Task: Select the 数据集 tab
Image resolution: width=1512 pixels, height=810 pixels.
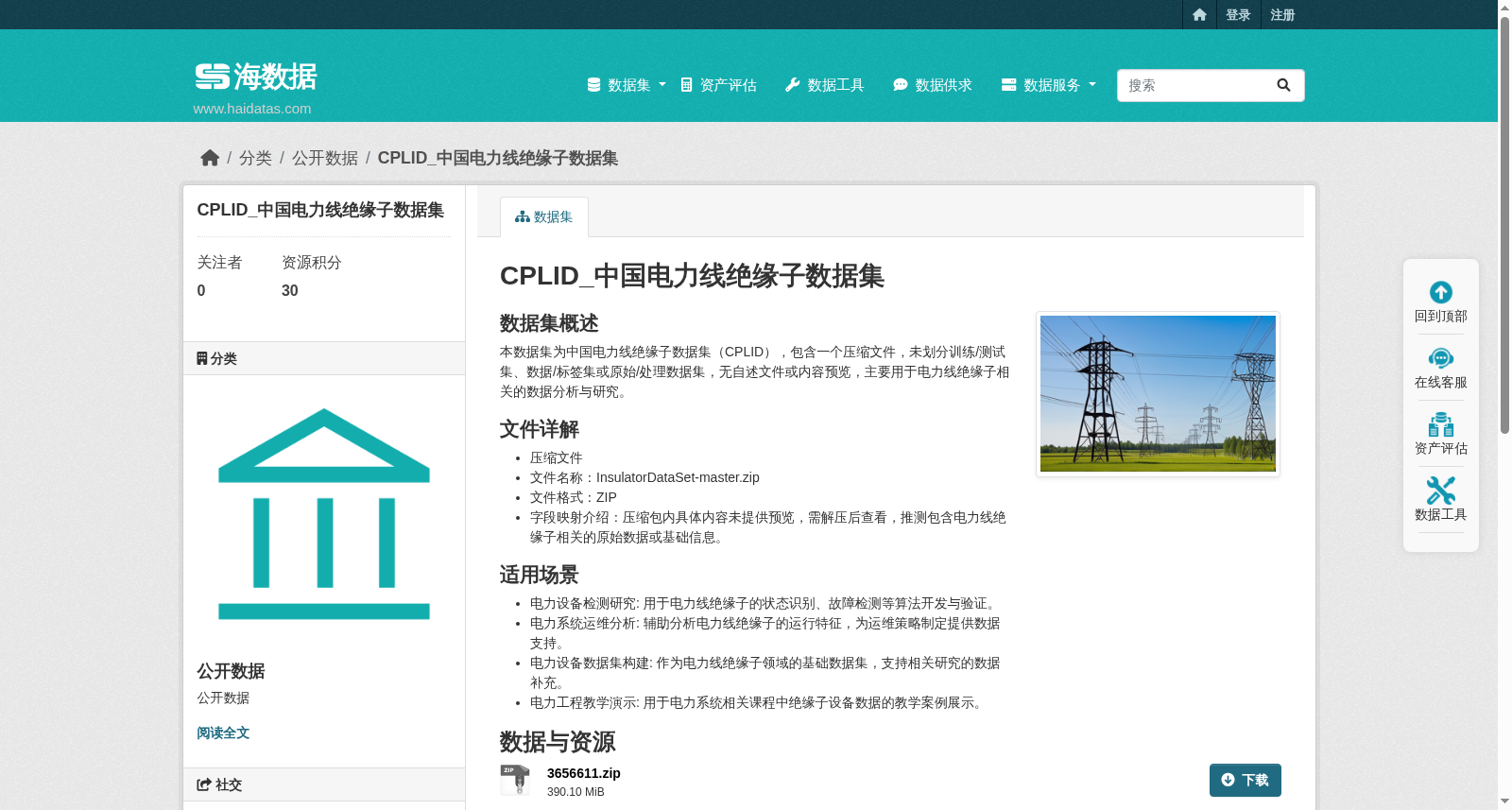Action: tap(544, 217)
